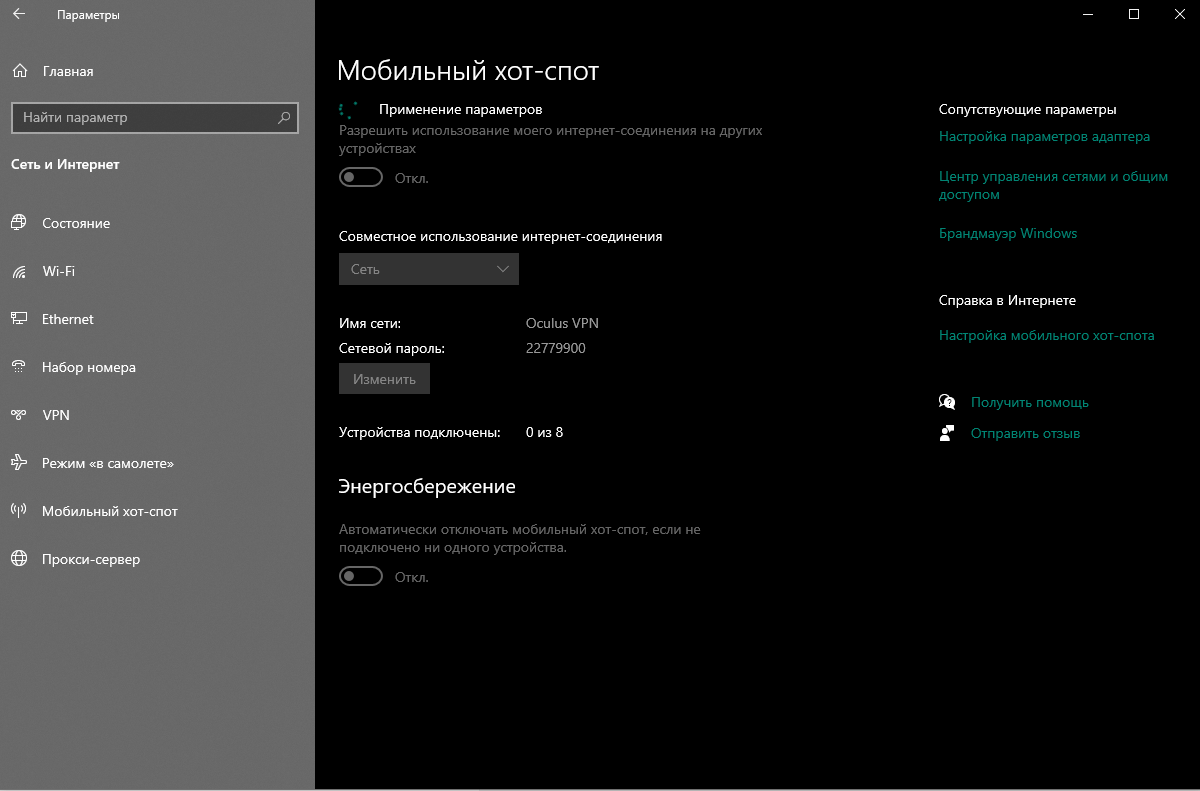Click the Энергосбережение heading
Viewport: 1200px width, 791px height.
427,487
